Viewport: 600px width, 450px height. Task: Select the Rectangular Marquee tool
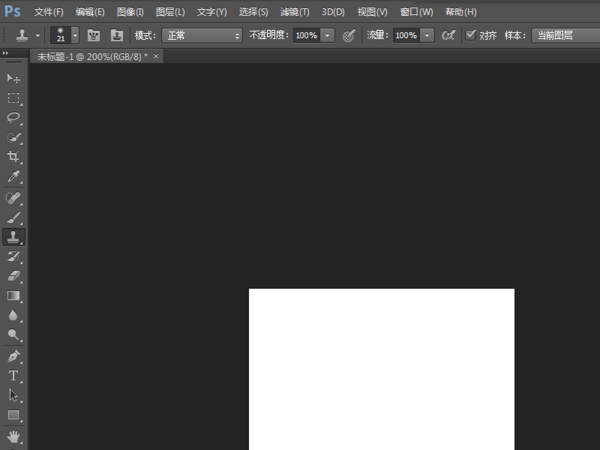point(13,98)
